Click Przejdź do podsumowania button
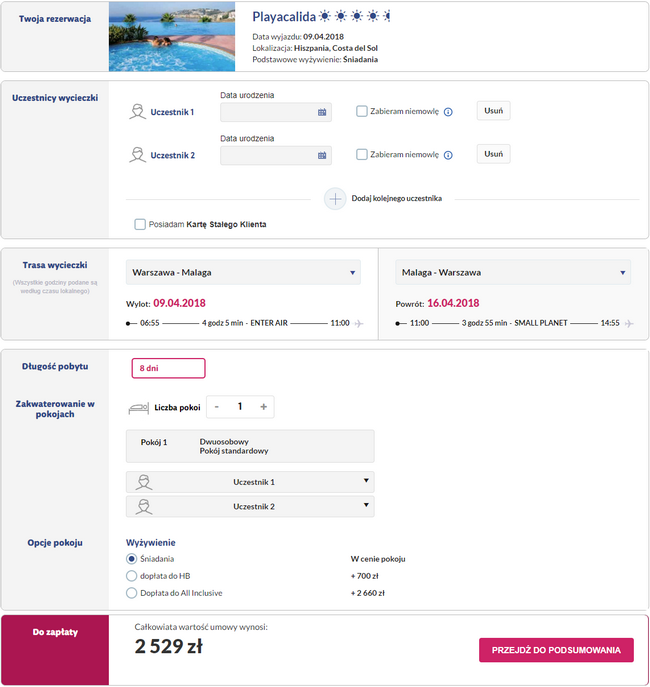The height and width of the screenshot is (687, 650). pos(556,650)
